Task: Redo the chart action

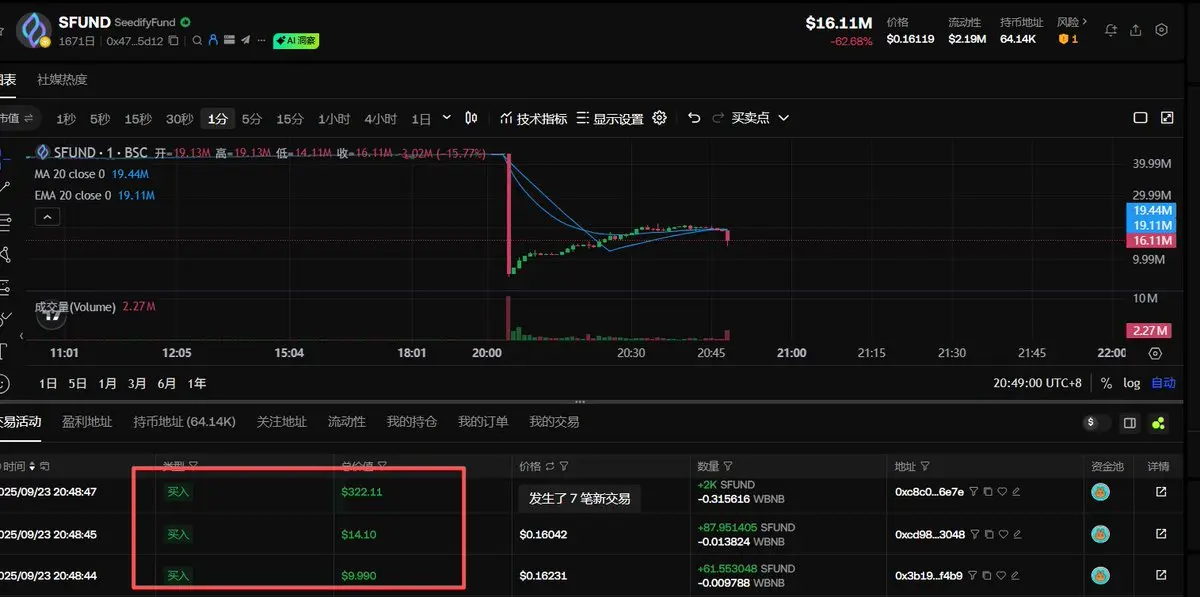Action: 718,118
